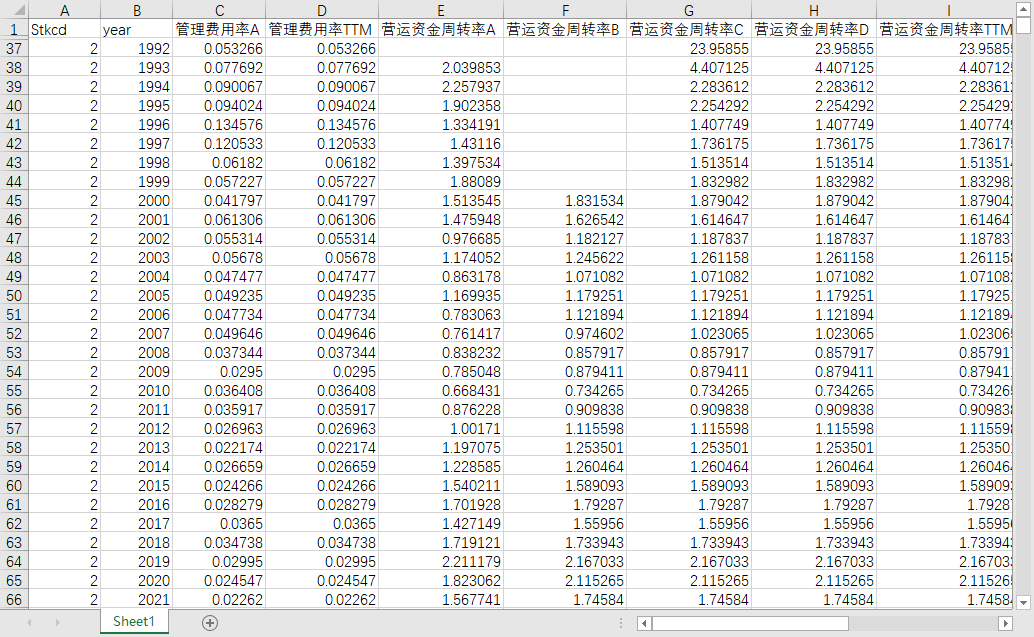Image resolution: width=1034 pixels, height=637 pixels.
Task: Select cell with value 2.211179
Action: pos(441,562)
